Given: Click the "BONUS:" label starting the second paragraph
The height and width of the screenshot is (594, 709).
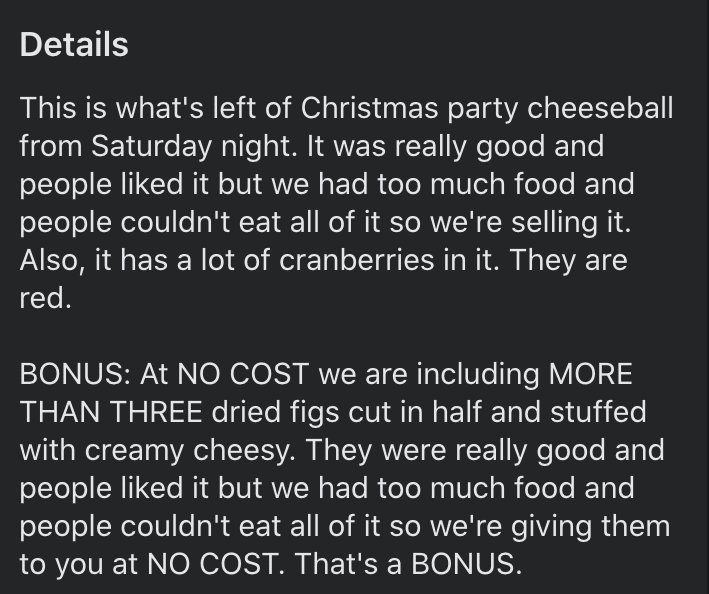Looking at the screenshot, I should (x=75, y=374).
